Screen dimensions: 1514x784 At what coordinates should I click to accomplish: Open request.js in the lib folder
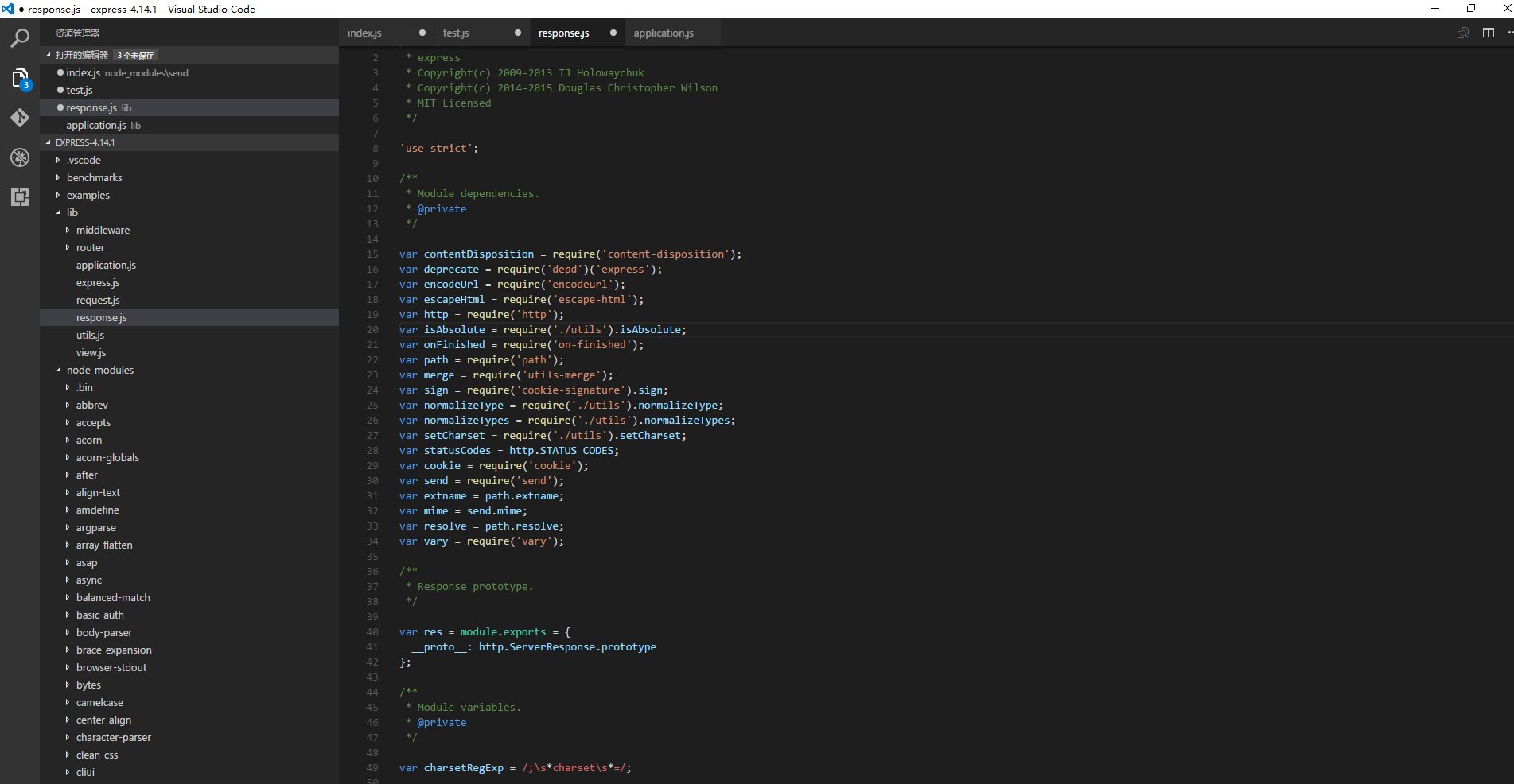pyautogui.click(x=189, y=300)
